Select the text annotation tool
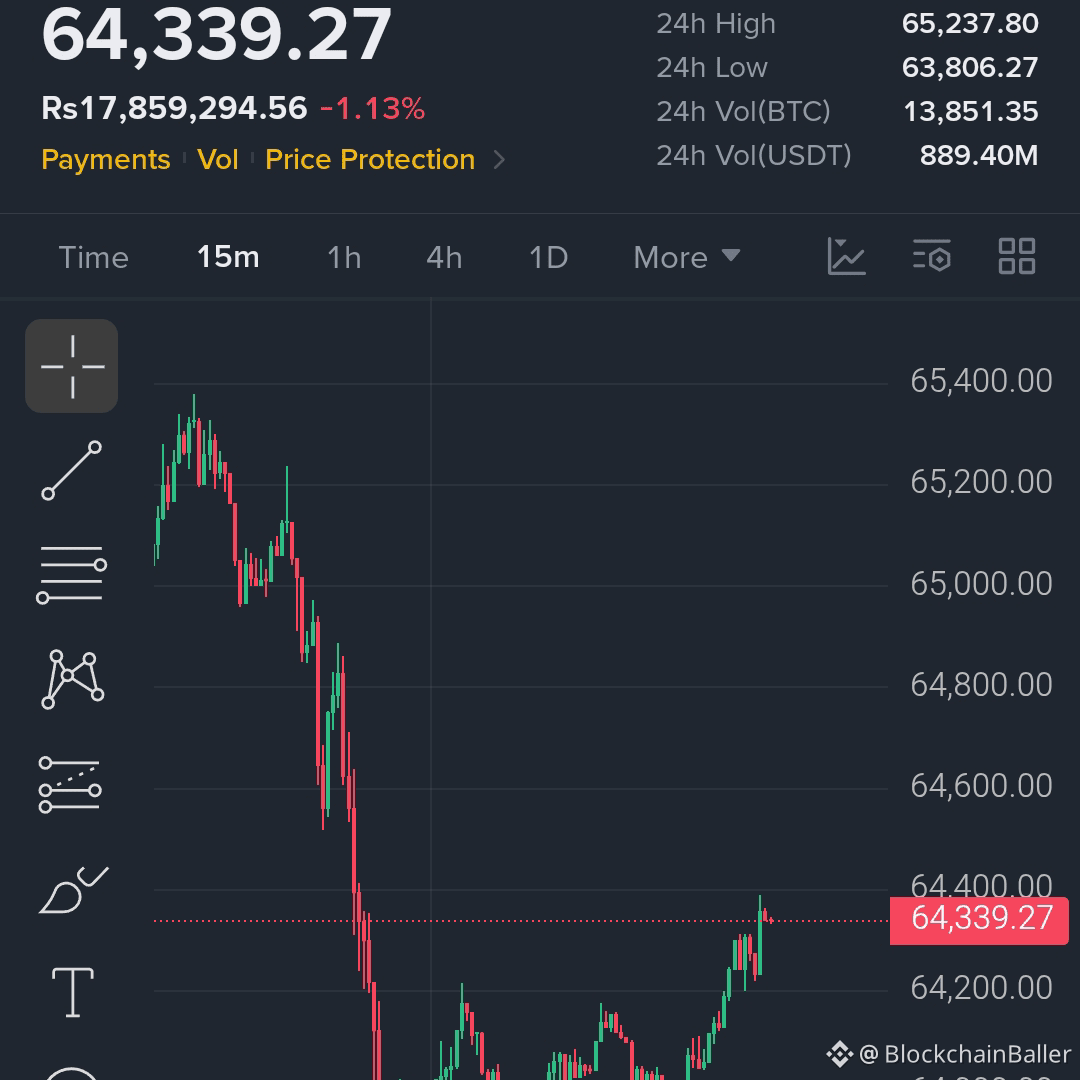The height and width of the screenshot is (1080, 1080). coord(73,993)
